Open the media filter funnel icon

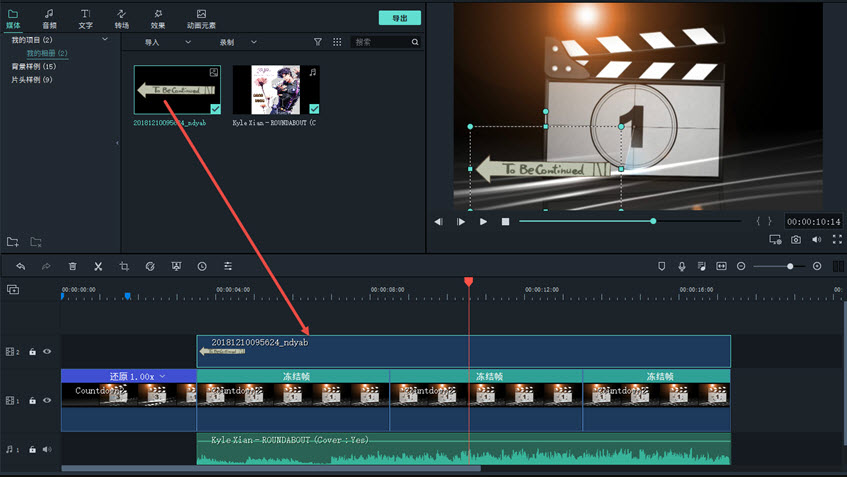click(318, 42)
